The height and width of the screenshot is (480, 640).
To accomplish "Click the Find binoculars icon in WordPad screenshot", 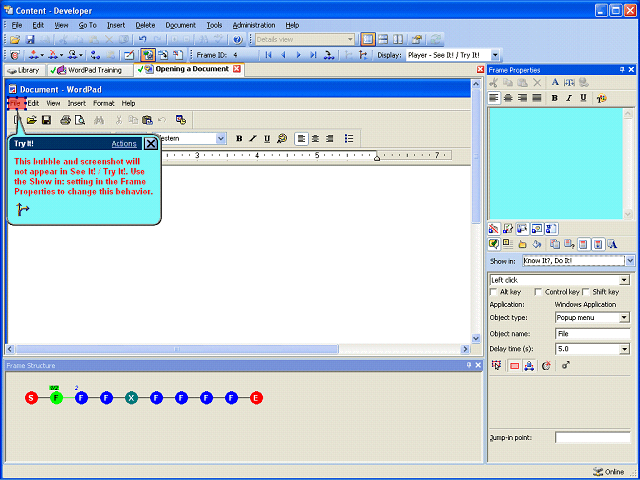I will (x=99, y=120).
